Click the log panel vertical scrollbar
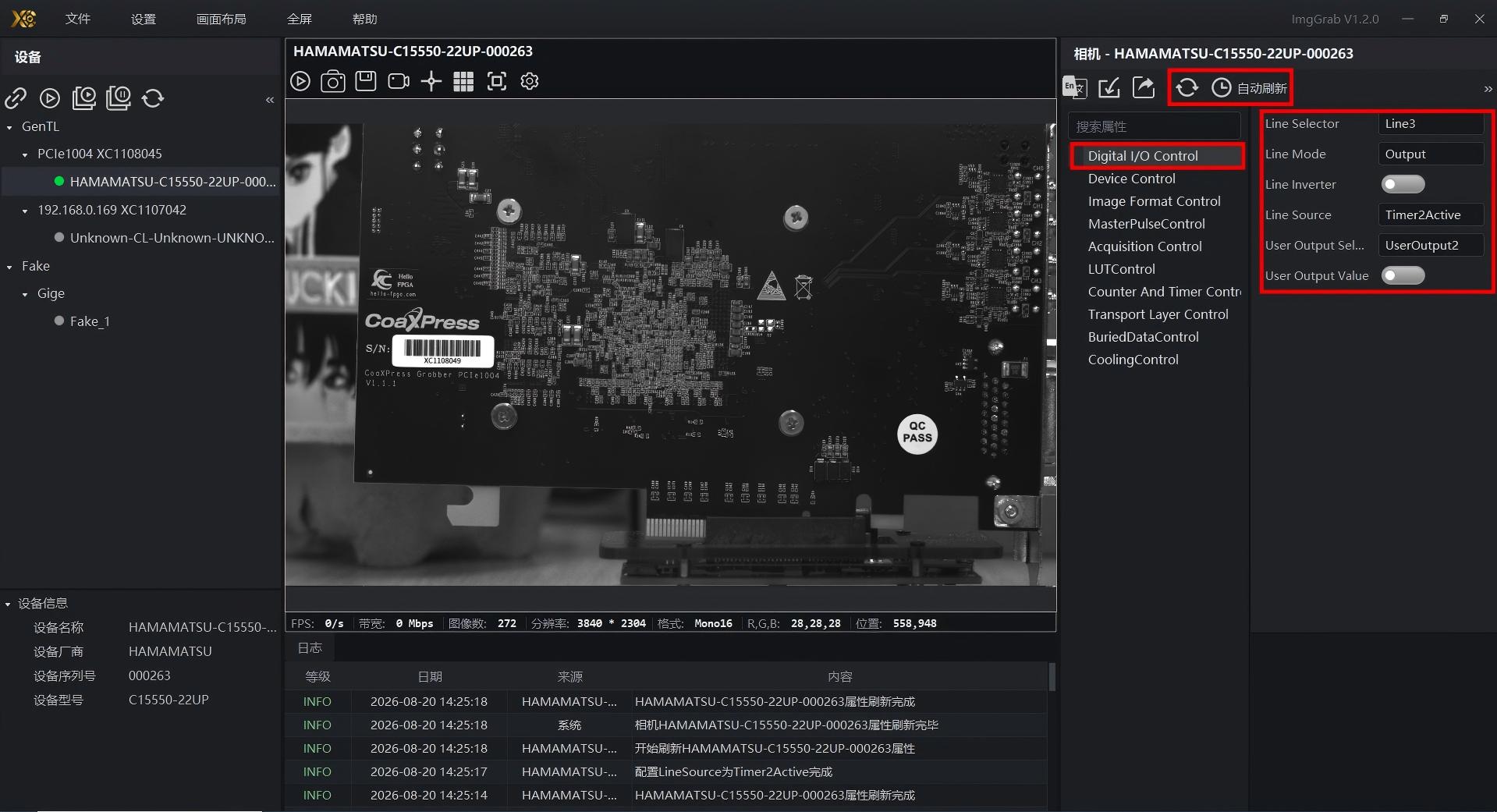Screen dimensions: 1497x812 [x=1052, y=677]
